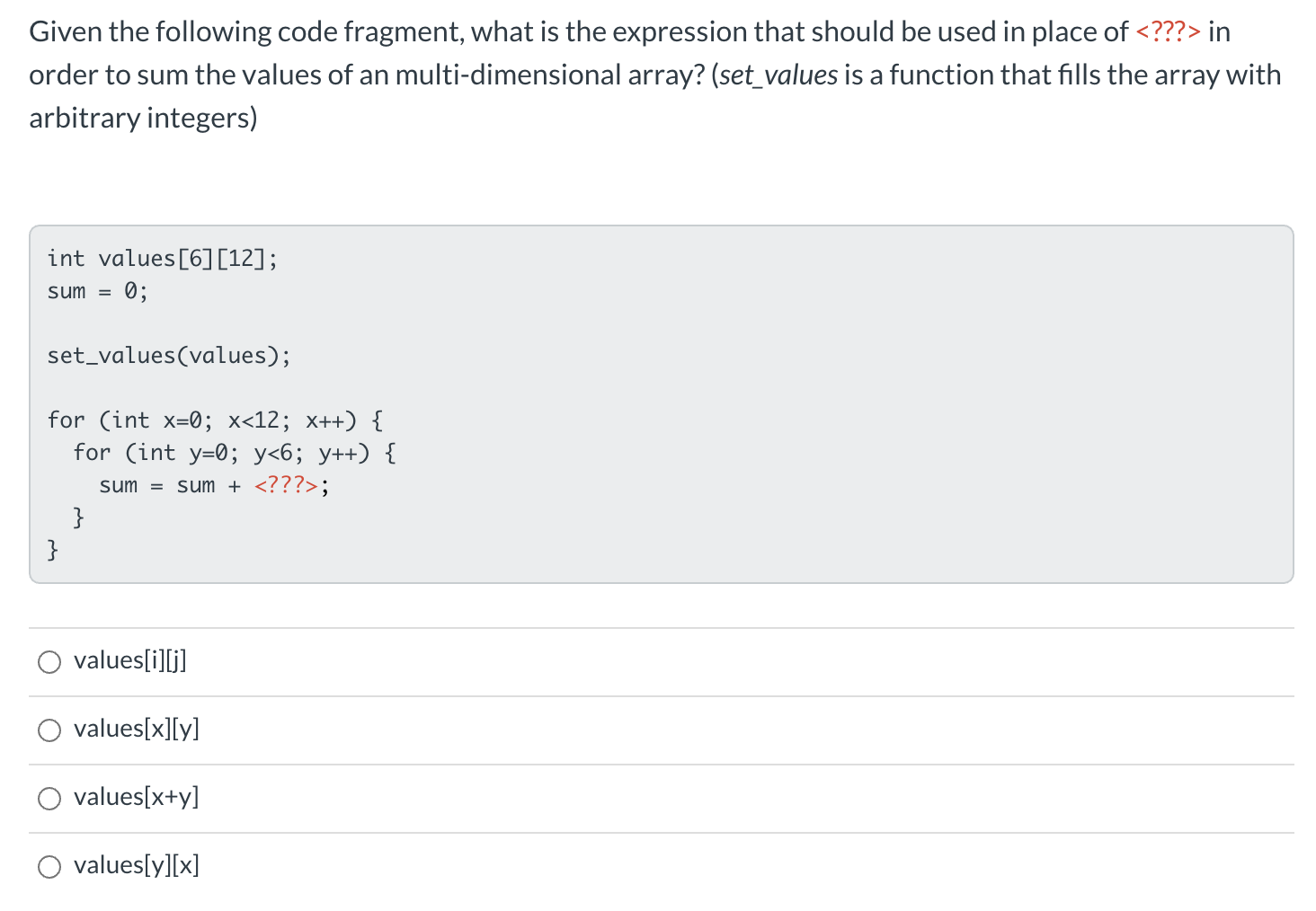1316x911 pixels.
Task: Click the set_values(values) function call
Action: point(168,355)
